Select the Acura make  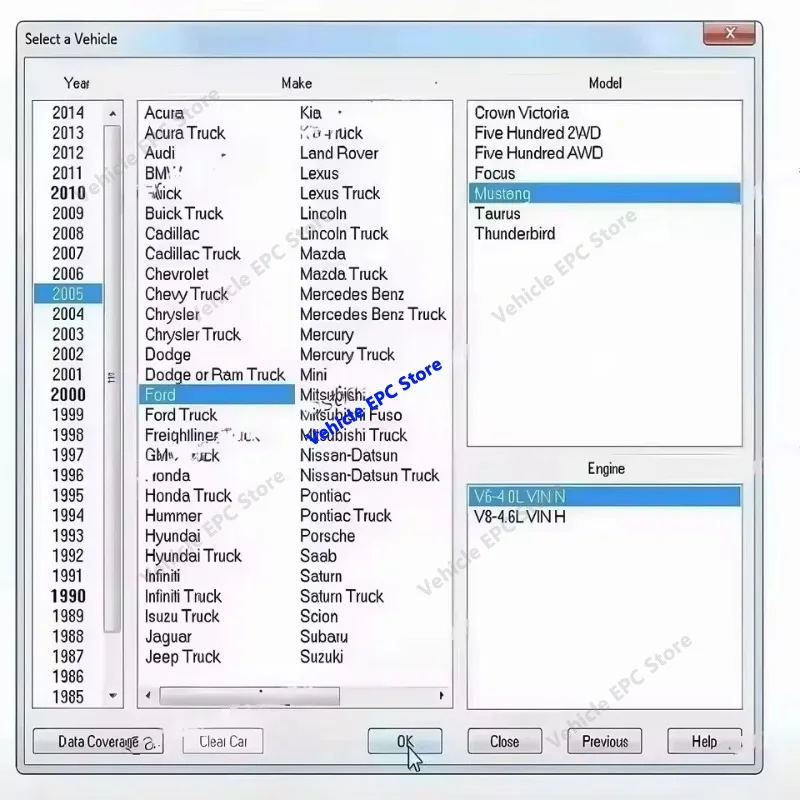point(164,113)
